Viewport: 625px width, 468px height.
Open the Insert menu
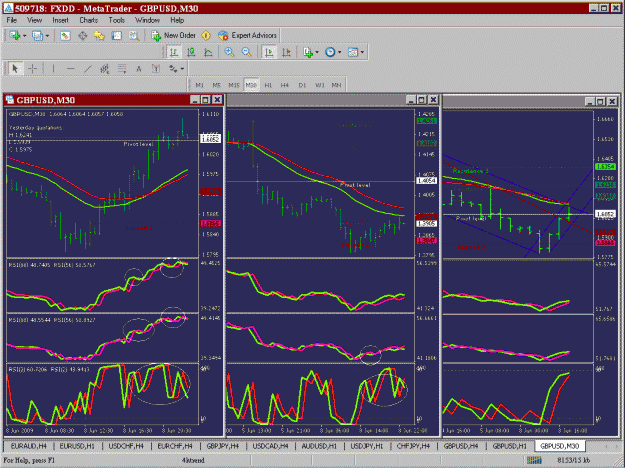tap(61, 20)
